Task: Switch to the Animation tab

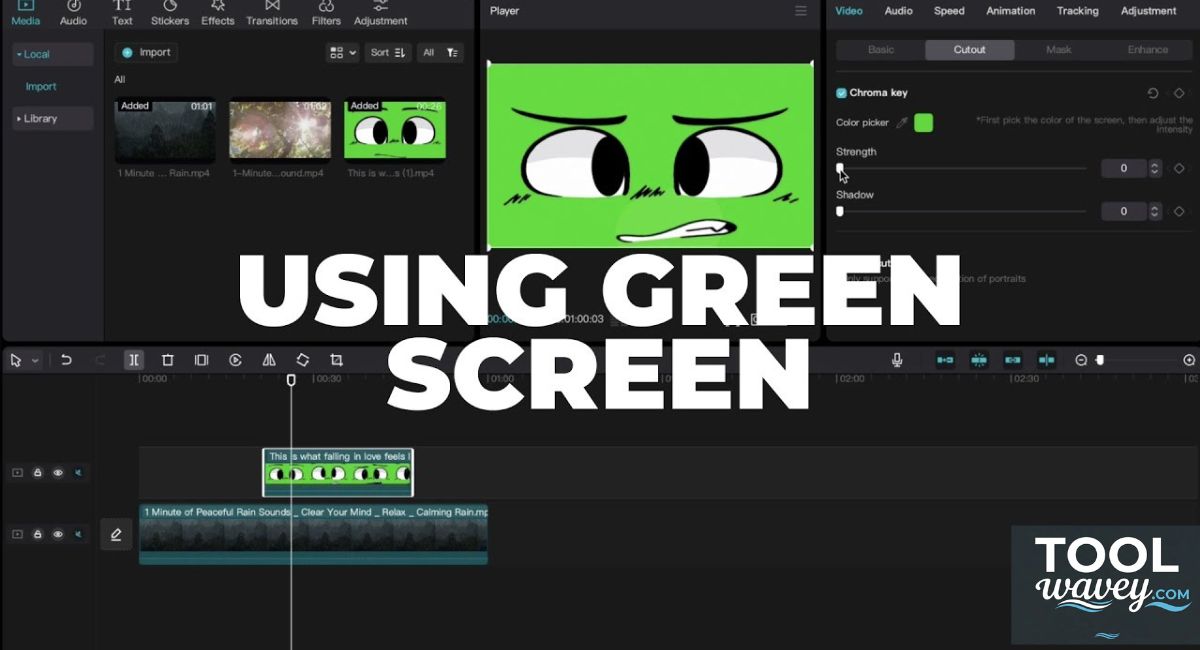Action: [x=1011, y=11]
